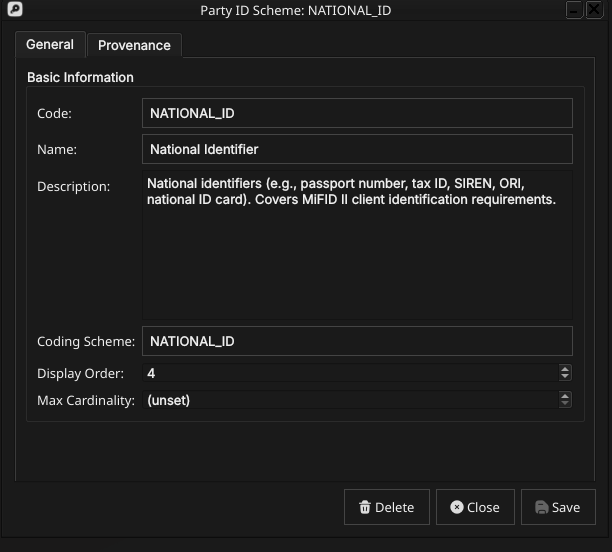Click inside the Description text area
Viewport: 612px width, 552px height.
pyautogui.click(x=357, y=245)
